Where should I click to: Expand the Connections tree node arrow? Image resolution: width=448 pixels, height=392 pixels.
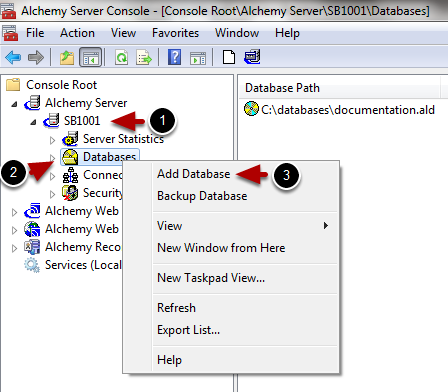pyautogui.click(x=52, y=176)
